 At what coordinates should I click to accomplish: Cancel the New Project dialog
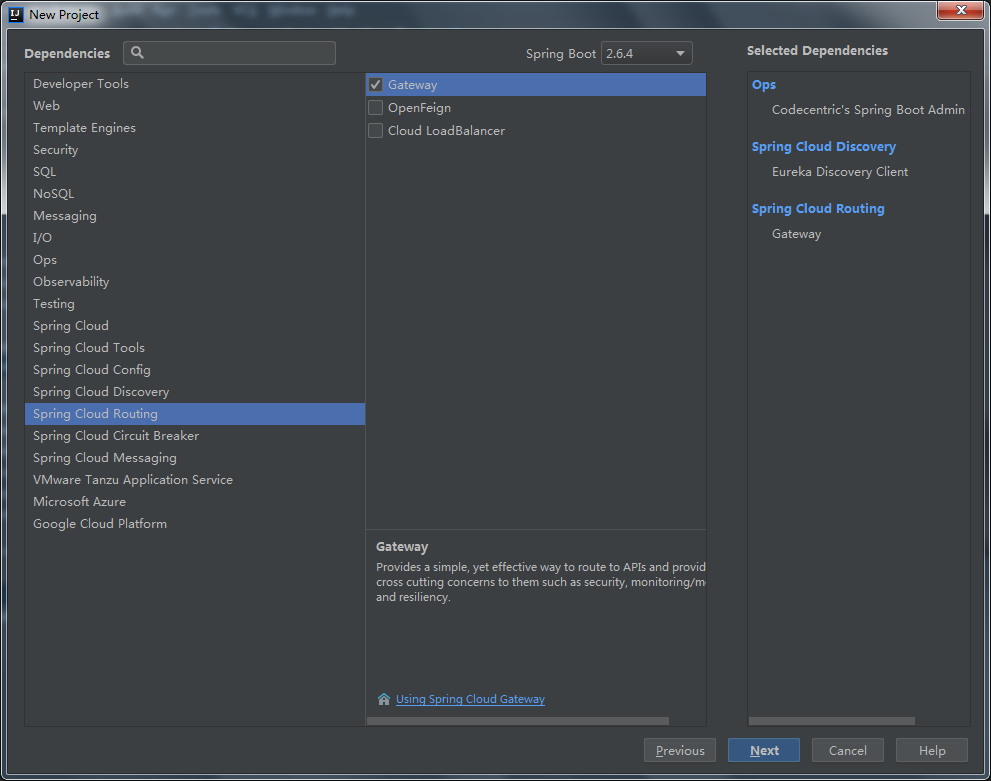[x=848, y=750]
